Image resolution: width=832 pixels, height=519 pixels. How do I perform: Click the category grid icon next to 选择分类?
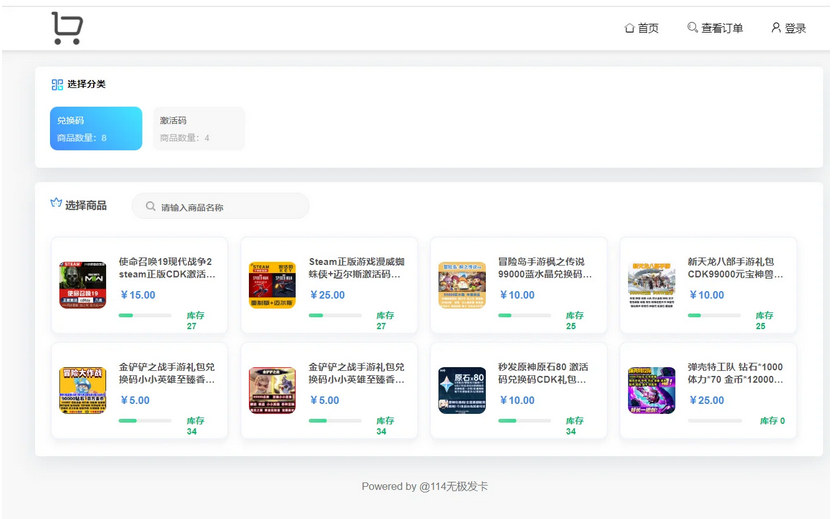tap(57, 84)
